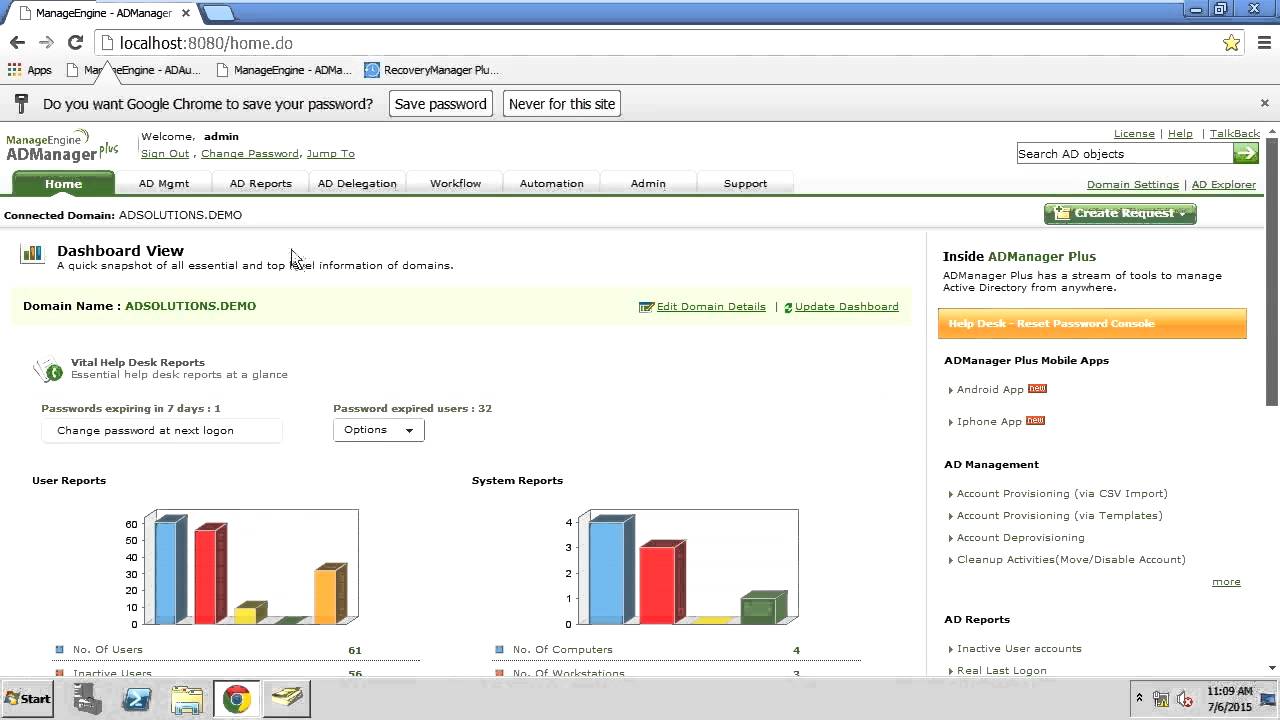The width and height of the screenshot is (1280, 720).
Task: Open the Domain Settings link
Action: point(1133,185)
